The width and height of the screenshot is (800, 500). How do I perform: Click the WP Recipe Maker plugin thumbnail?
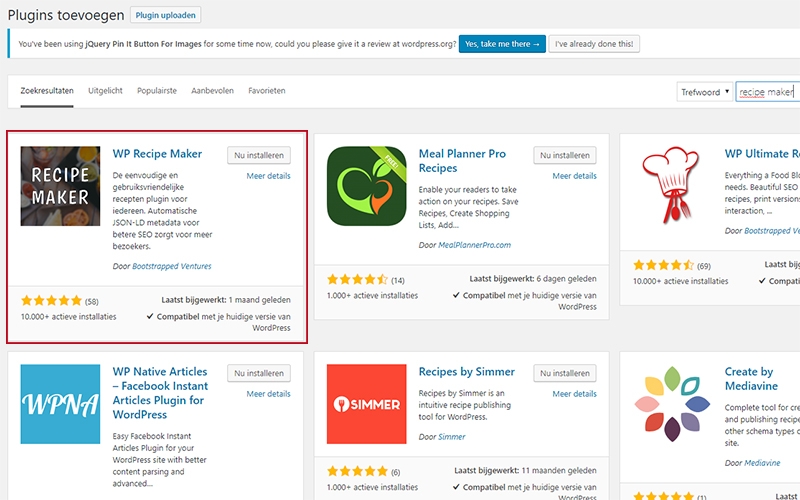[60, 186]
